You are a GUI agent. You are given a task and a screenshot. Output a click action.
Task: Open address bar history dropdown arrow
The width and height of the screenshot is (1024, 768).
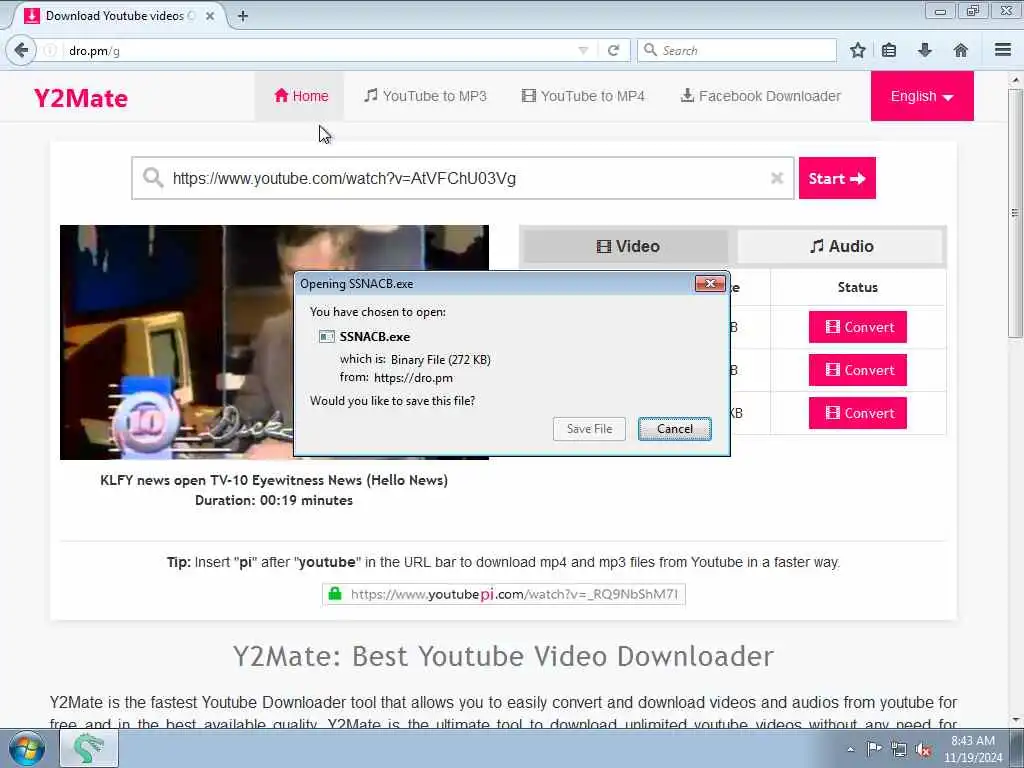pos(583,50)
